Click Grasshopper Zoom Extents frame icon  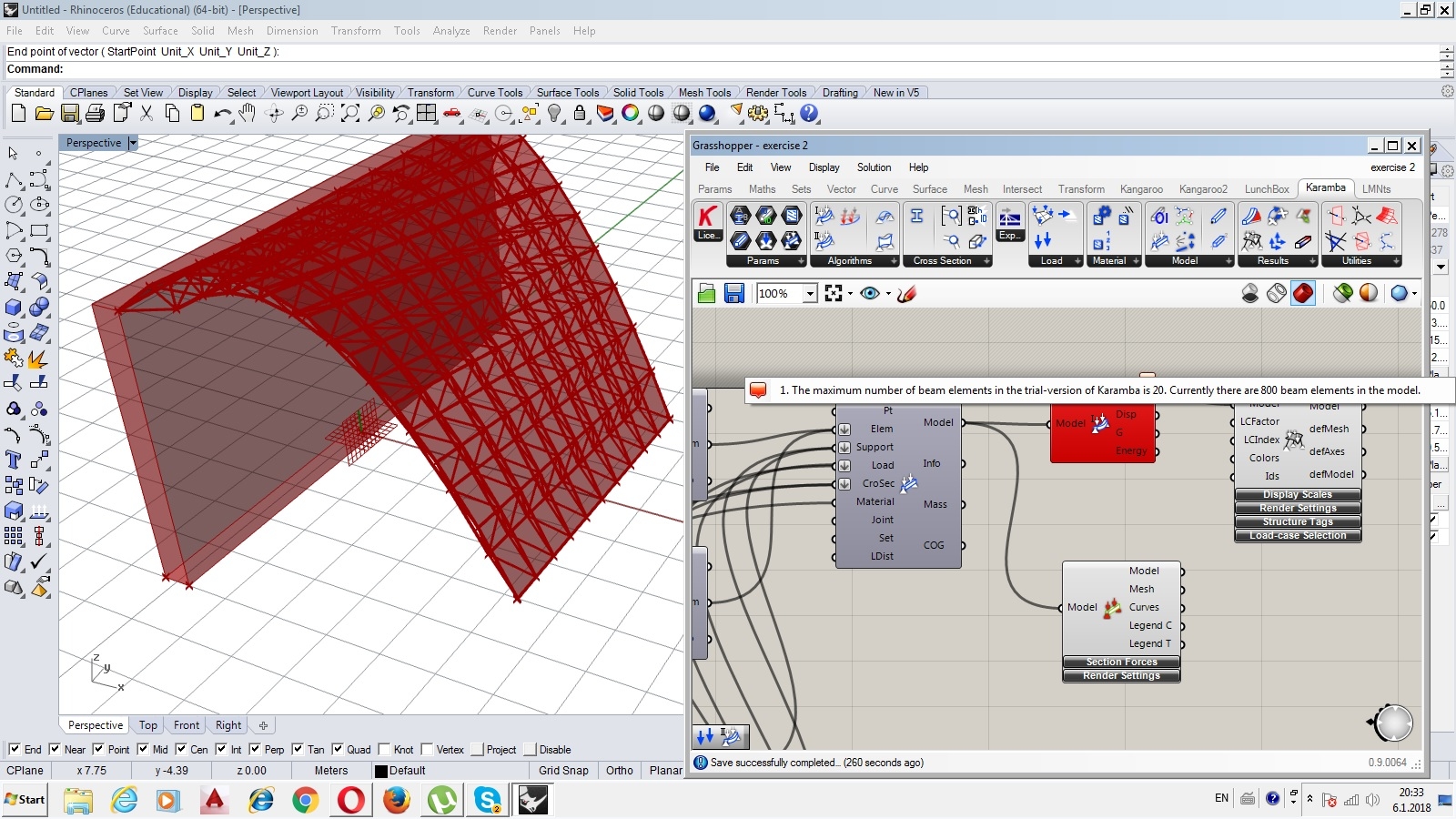834,293
